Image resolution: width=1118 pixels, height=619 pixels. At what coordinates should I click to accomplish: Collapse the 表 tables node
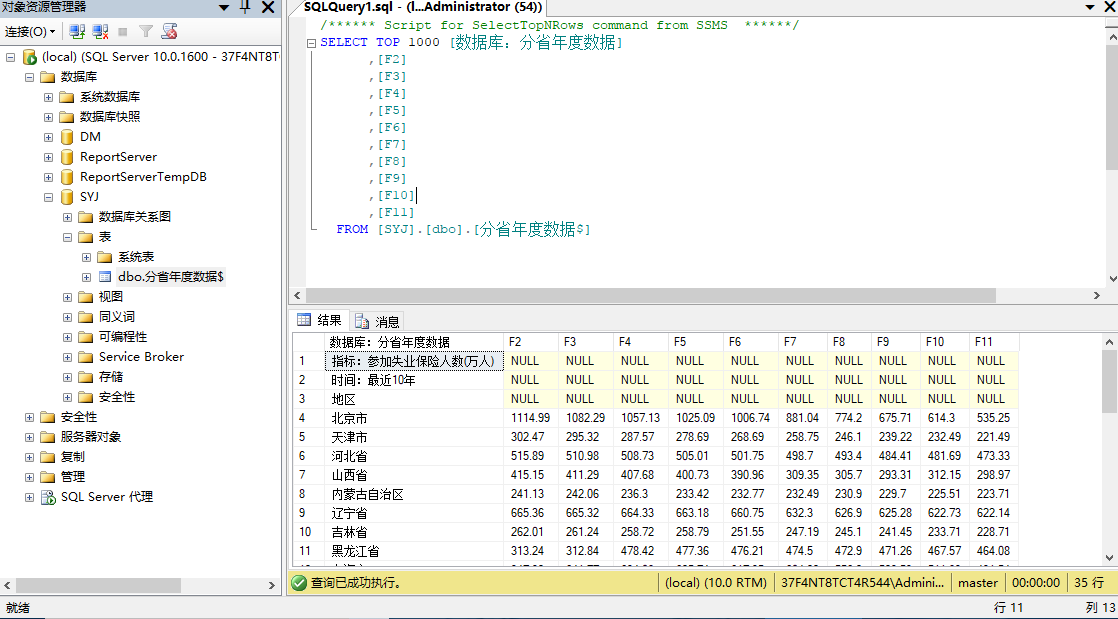click(67, 236)
